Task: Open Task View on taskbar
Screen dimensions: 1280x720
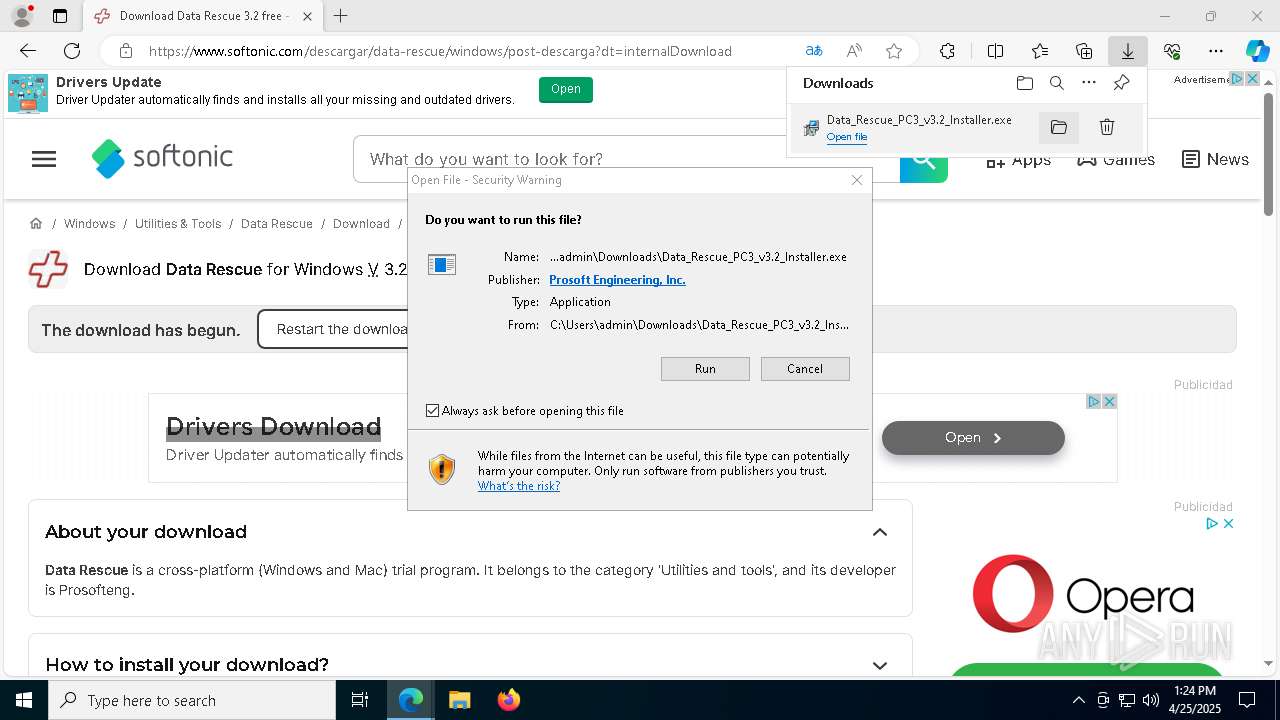Action: tap(360, 700)
